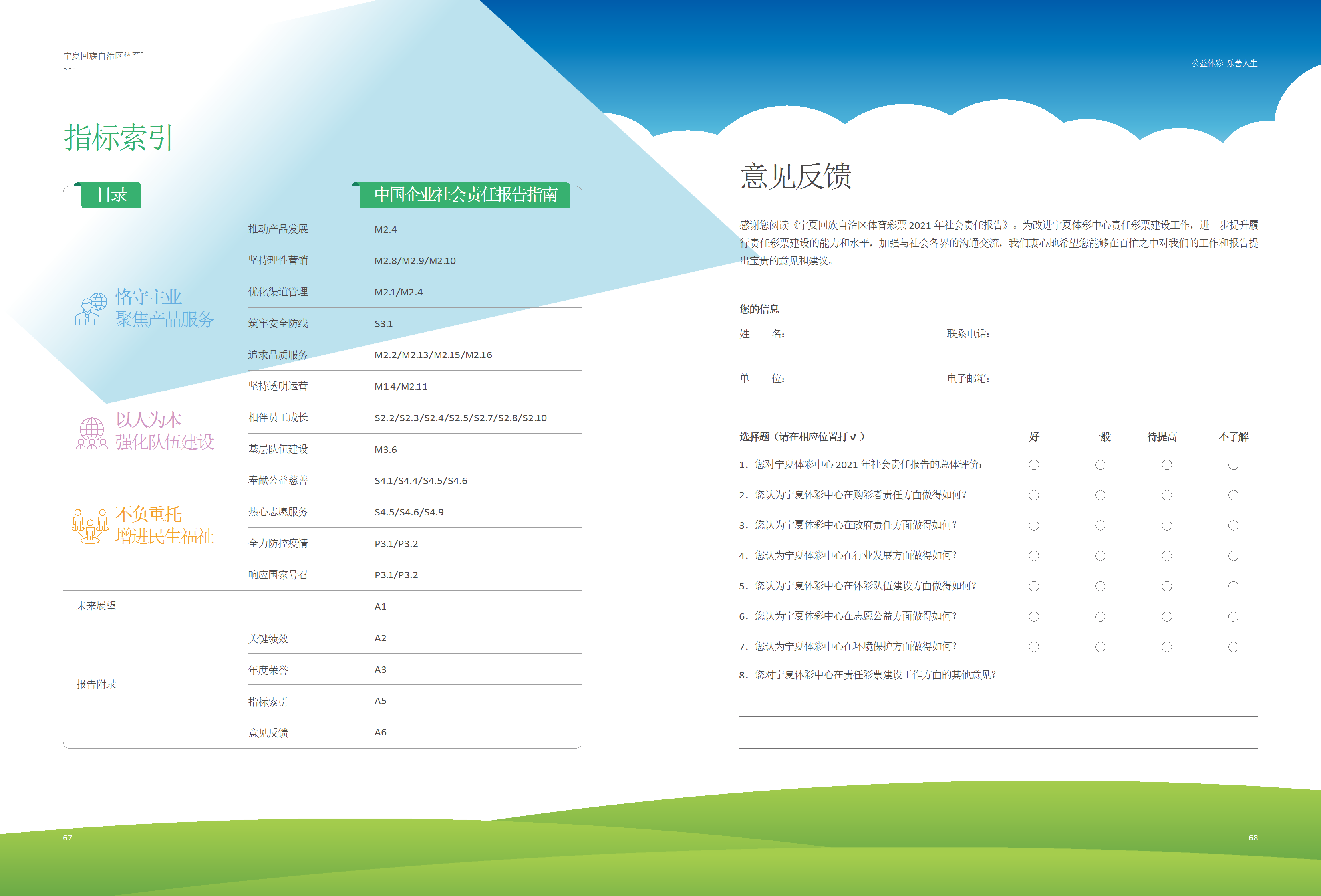Select 不了解 for question 4 行业发展
This screenshot has height=896, width=1321.
click(x=1233, y=556)
